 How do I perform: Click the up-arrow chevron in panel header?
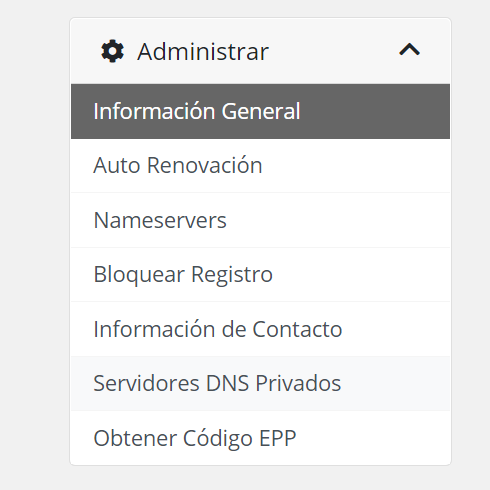[409, 49]
